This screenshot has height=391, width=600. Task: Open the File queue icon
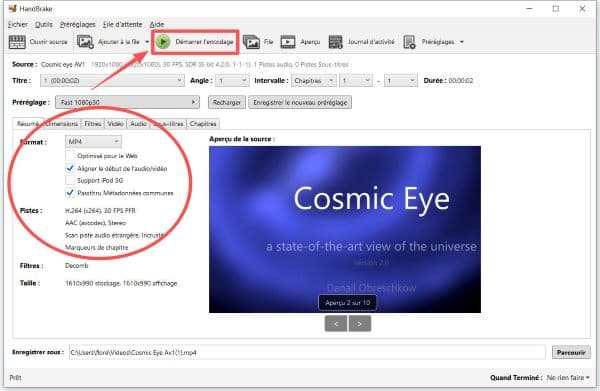(x=251, y=42)
